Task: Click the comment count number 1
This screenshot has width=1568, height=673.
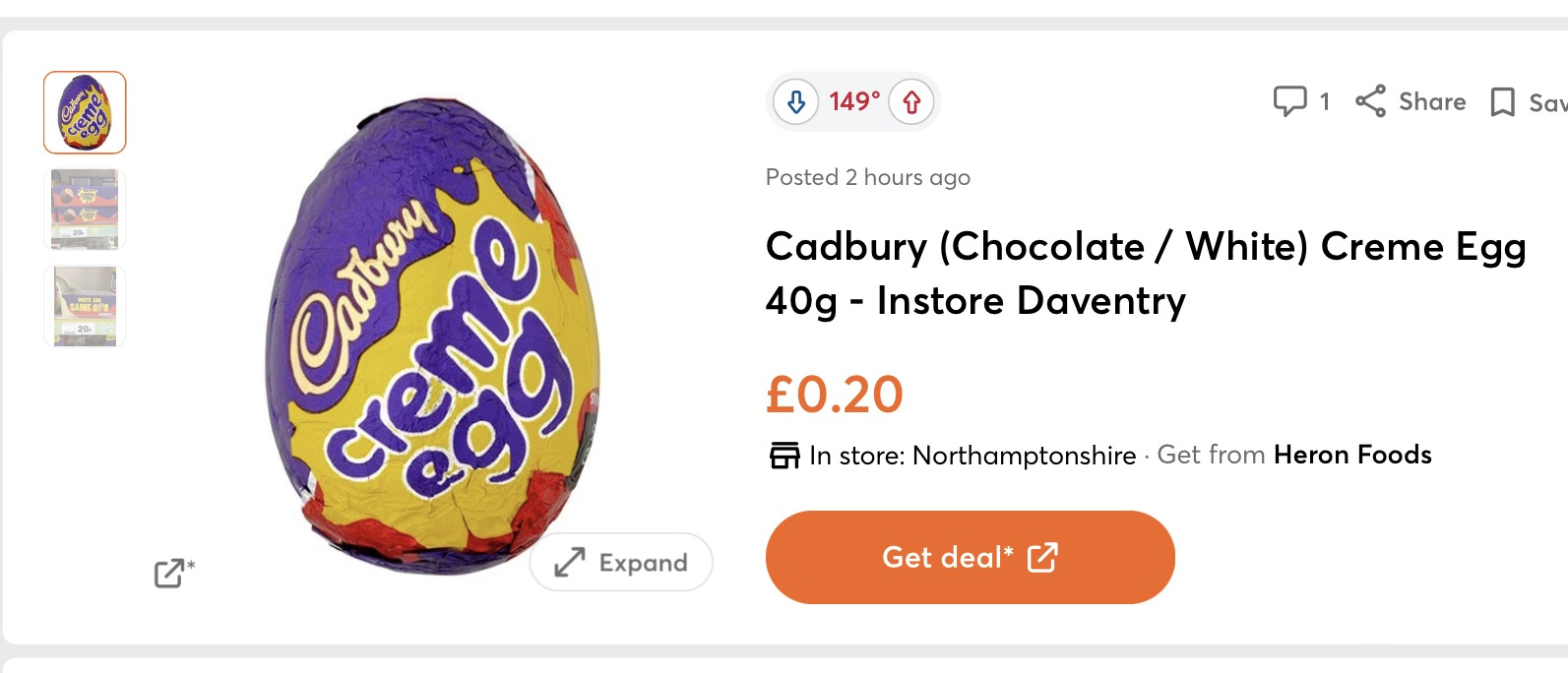Action: pyautogui.click(x=1324, y=101)
